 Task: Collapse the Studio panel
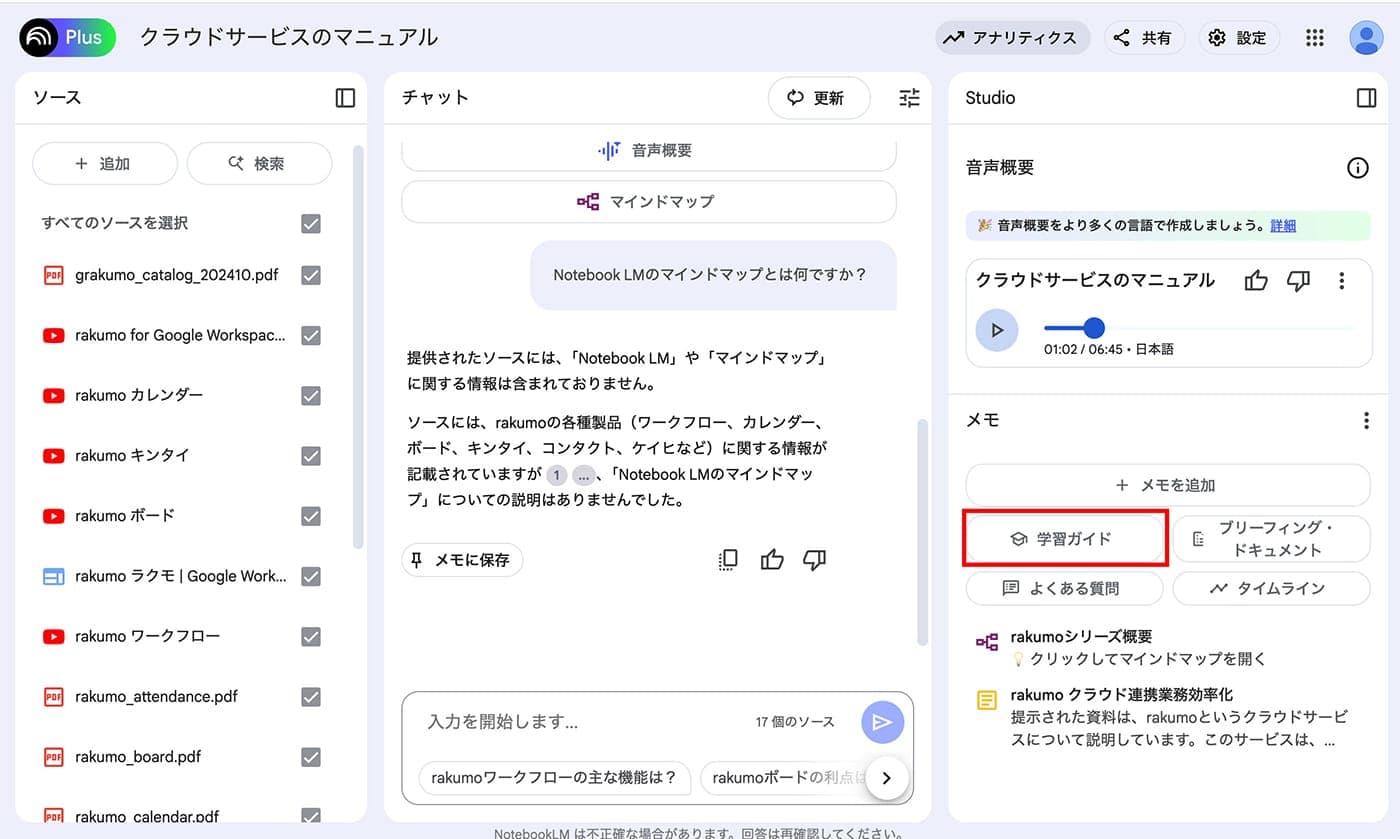[1366, 98]
